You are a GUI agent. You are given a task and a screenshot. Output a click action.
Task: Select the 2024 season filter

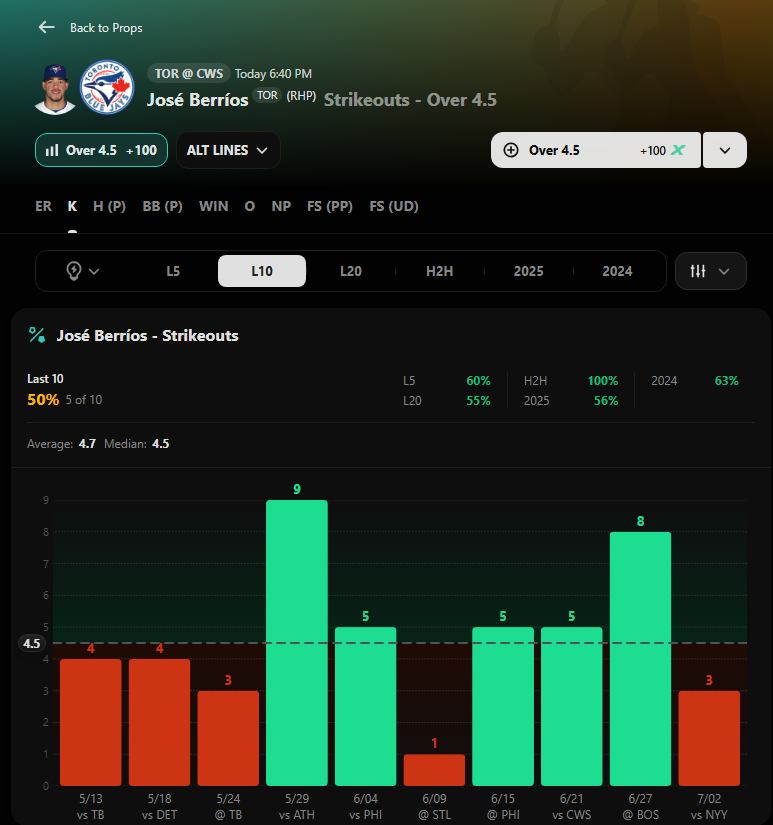pyautogui.click(x=617, y=271)
